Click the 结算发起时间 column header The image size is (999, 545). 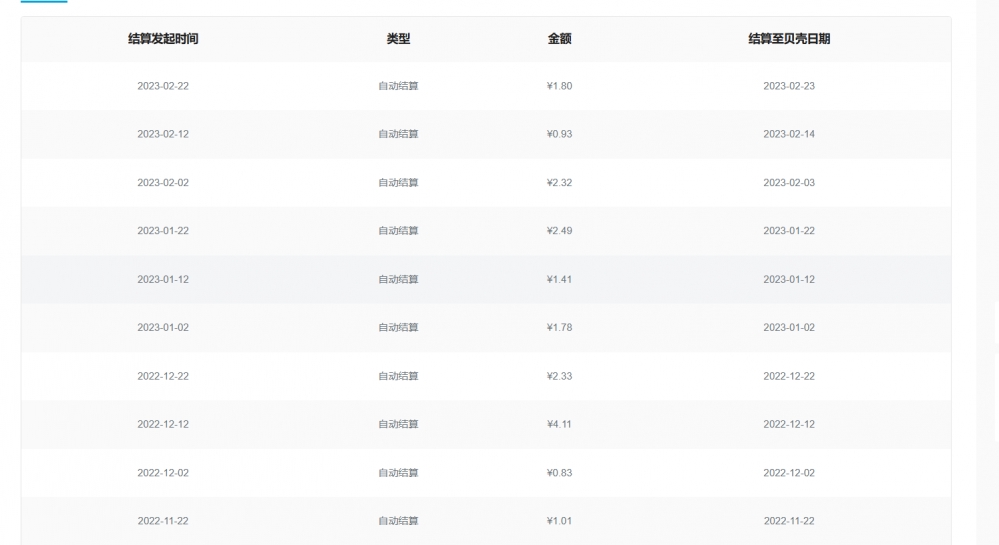(x=163, y=39)
